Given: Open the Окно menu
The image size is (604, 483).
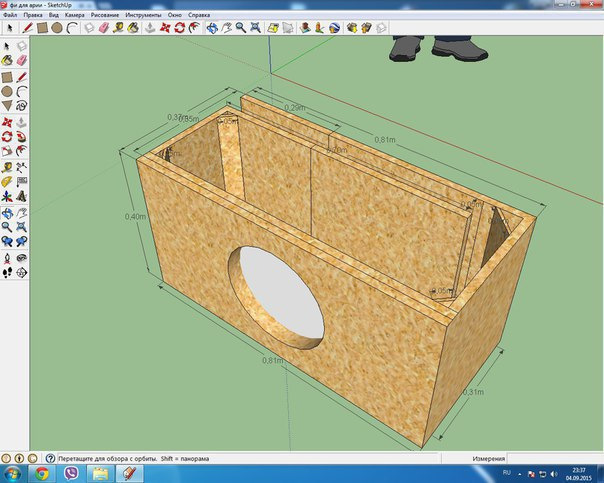Looking at the screenshot, I should tap(174, 15).
